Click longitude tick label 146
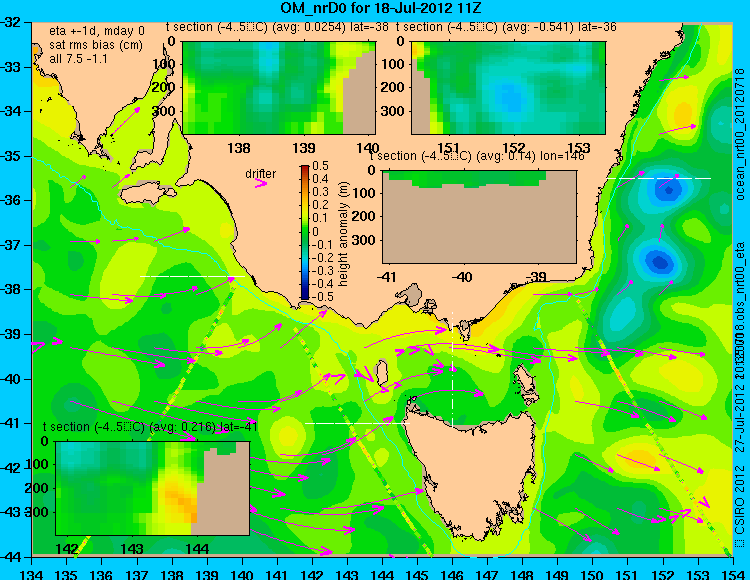This screenshot has width=750, height=580. pos(452,574)
